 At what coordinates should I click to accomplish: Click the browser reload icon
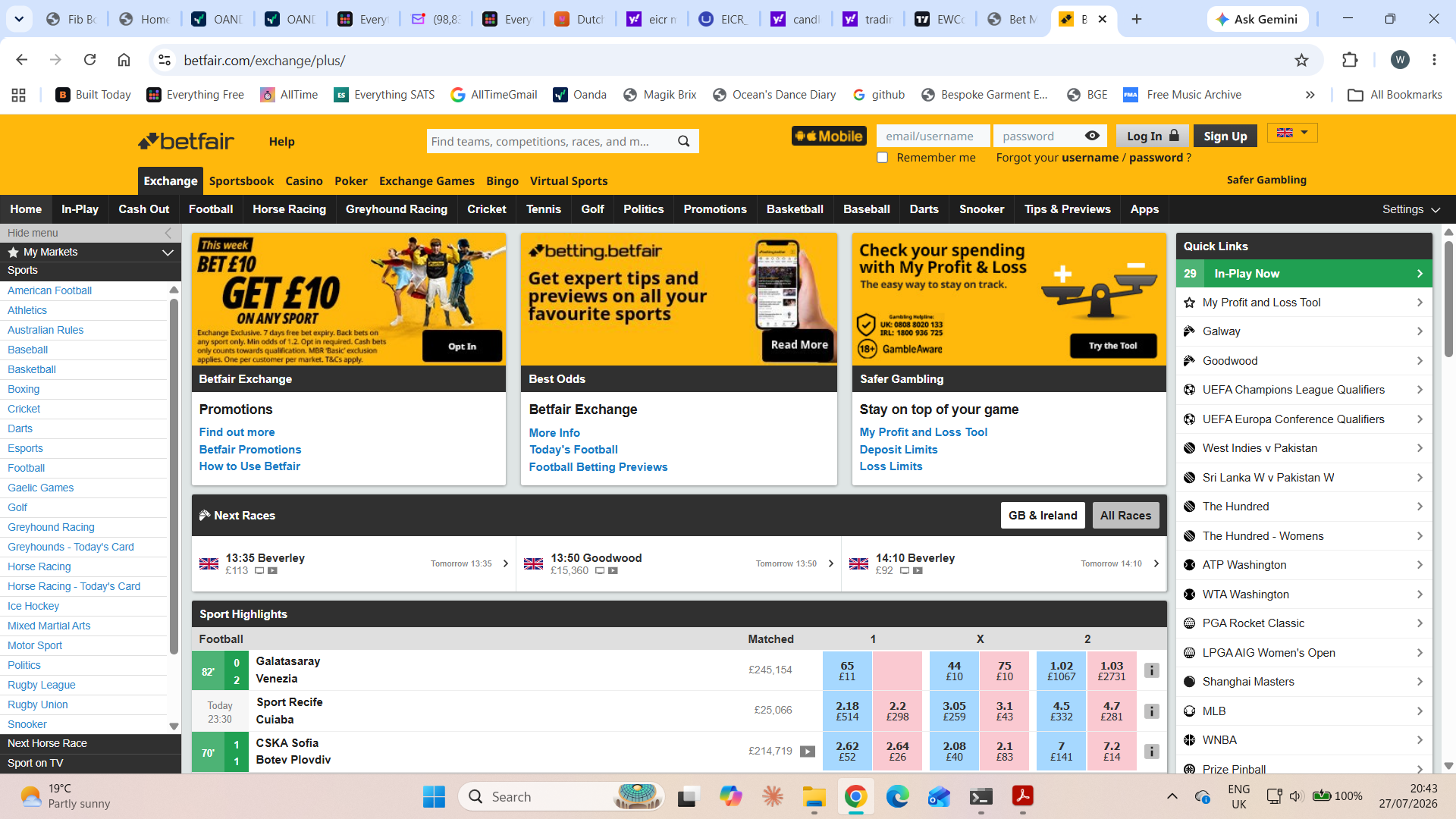tap(89, 60)
